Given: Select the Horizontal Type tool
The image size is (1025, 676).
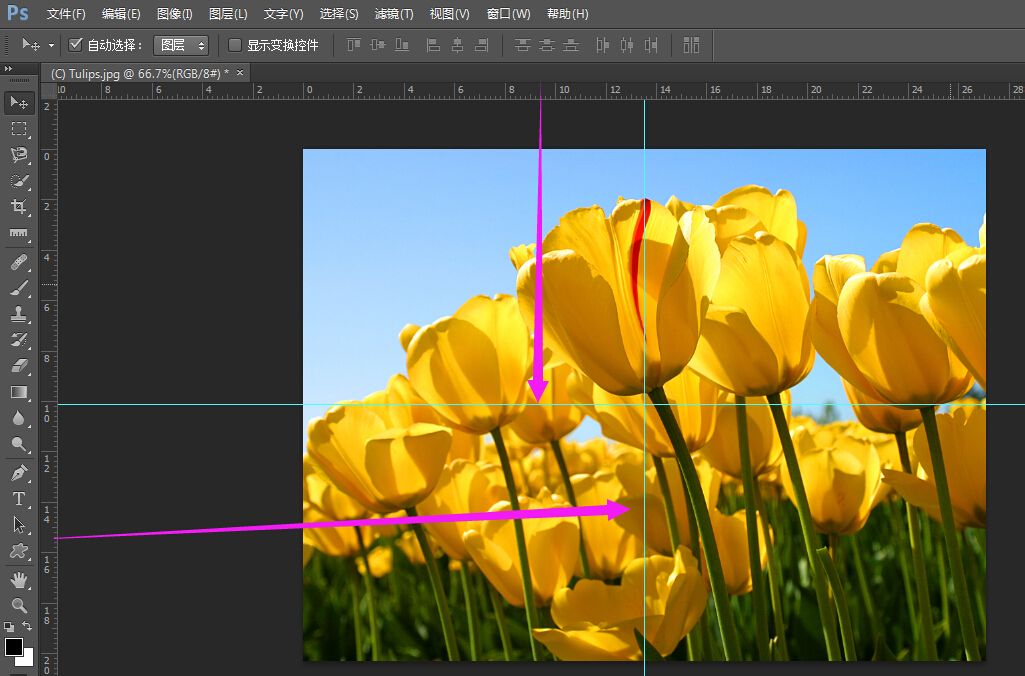Looking at the screenshot, I should (19, 499).
